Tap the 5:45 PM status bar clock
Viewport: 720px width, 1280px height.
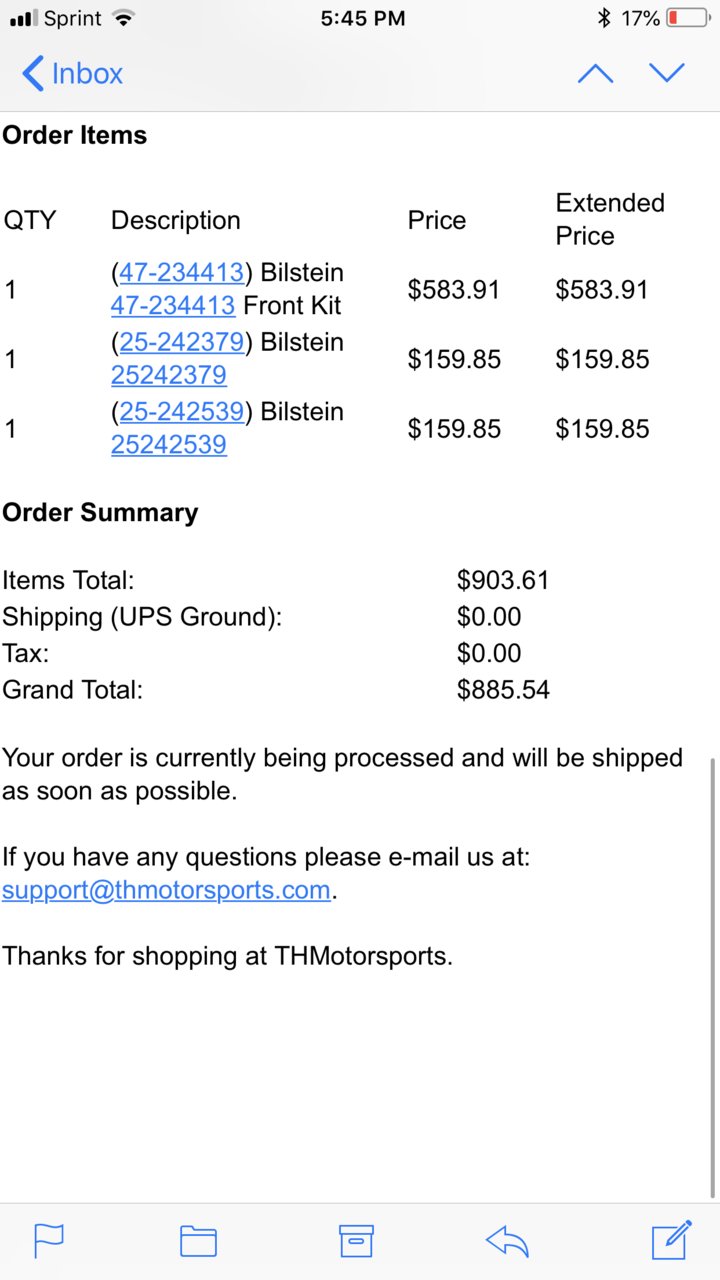click(363, 18)
